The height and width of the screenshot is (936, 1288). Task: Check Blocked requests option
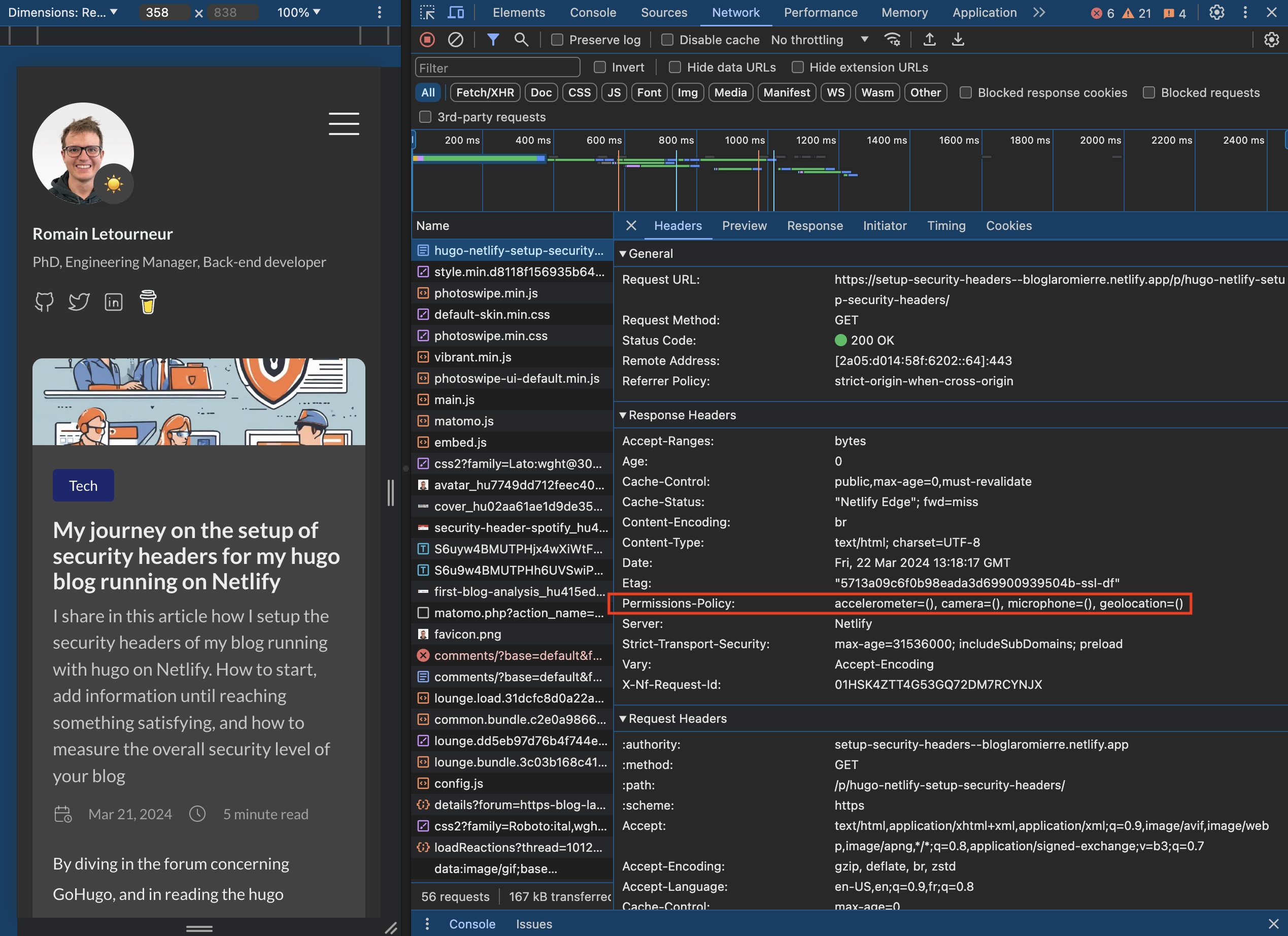[x=1149, y=92]
